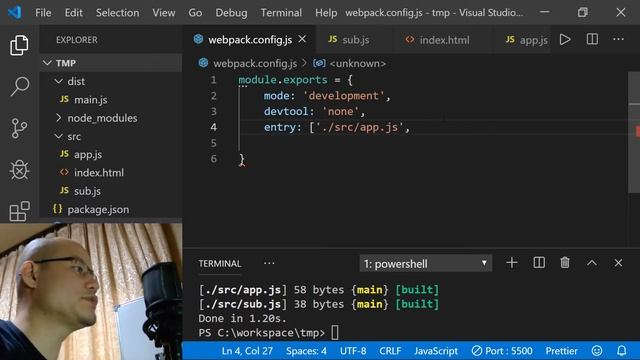The height and width of the screenshot is (360, 640).
Task: Click the Run code play icon
Action: (x=565, y=40)
